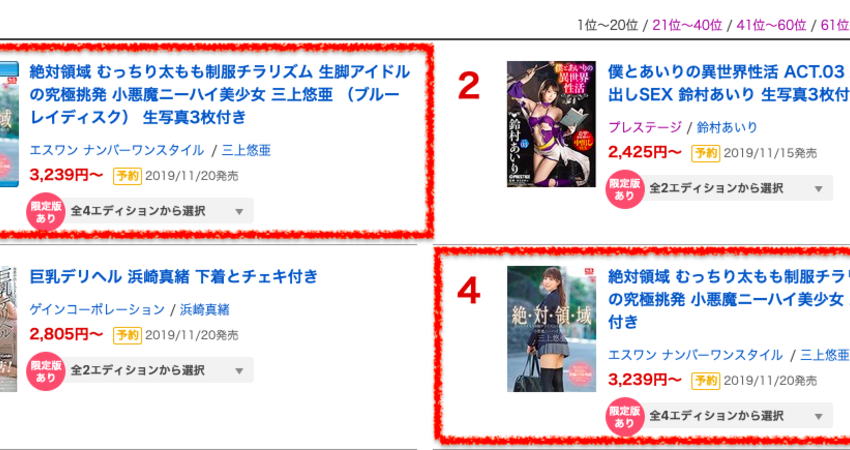This screenshot has width=850, height=450.
Task: Expand the 全2エディション dropdown for 巨乳デリヘル
Action: (x=158, y=370)
